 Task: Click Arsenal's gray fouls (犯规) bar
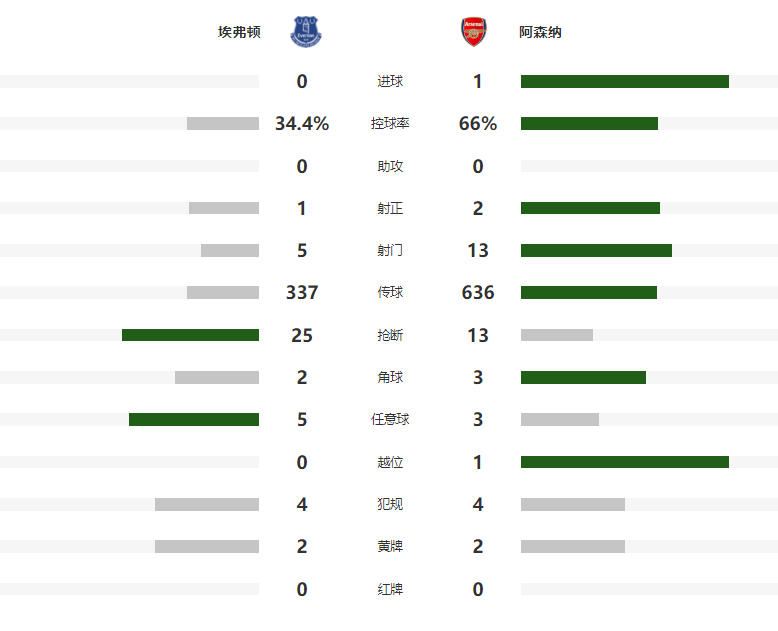point(572,504)
